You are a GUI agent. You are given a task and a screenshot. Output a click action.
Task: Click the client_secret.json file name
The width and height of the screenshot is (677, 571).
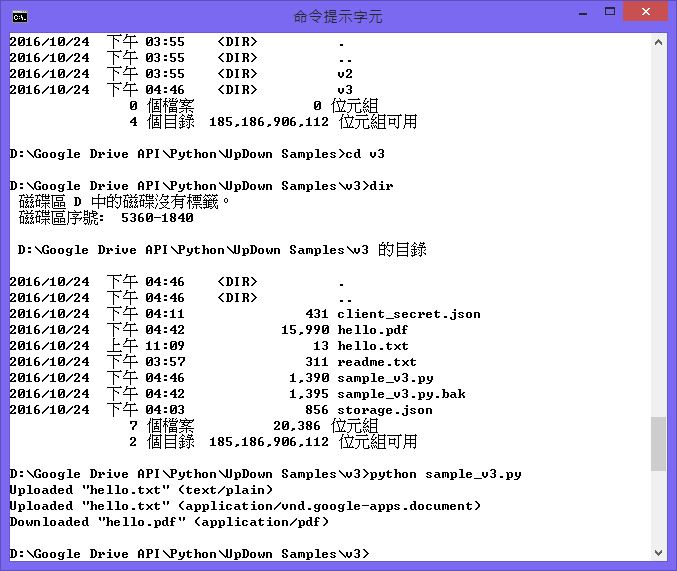(x=408, y=314)
